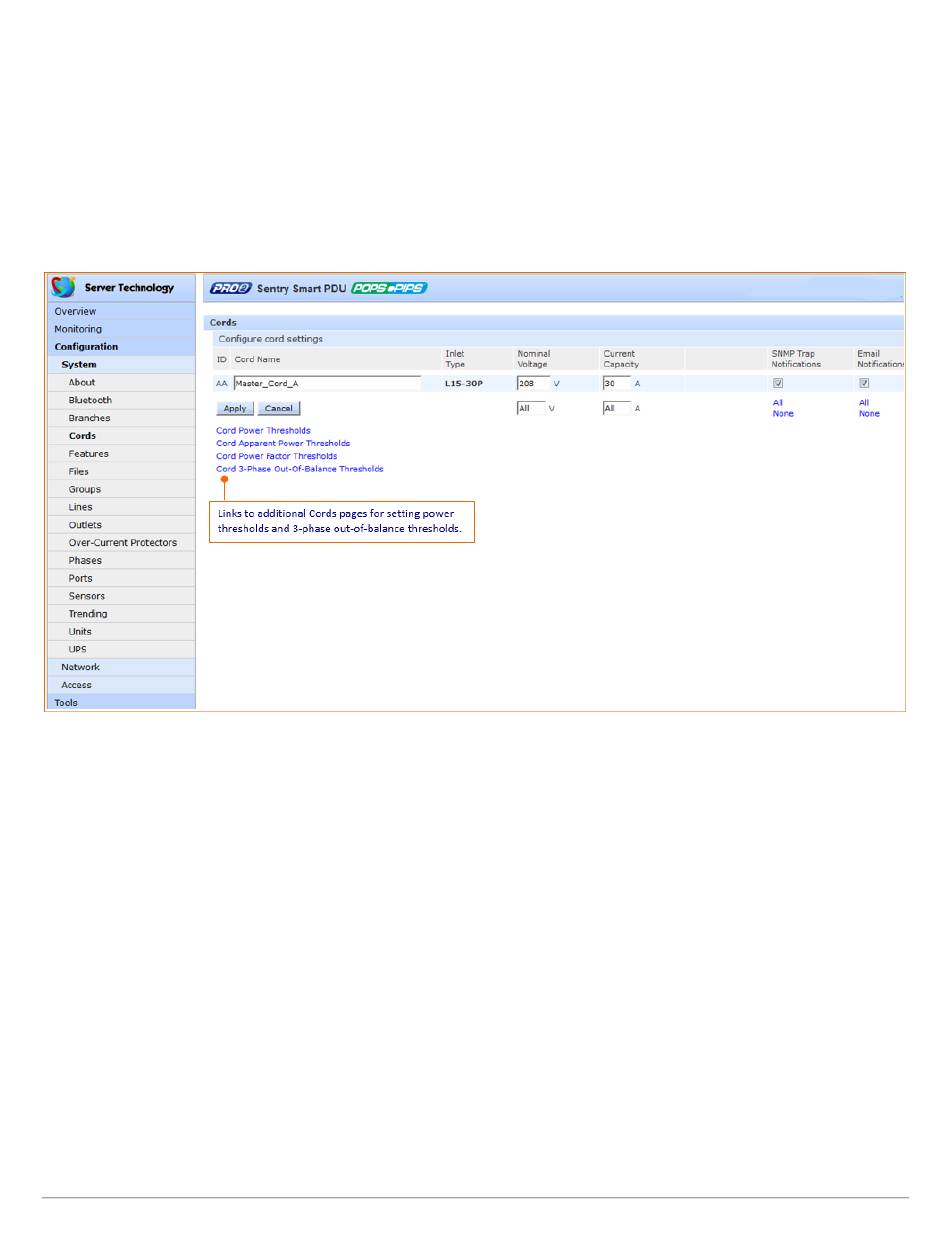This screenshot has height=1254, width=950.
Task: Open Cord 3-Phase Out-Of-Balance Thresholds link
Action: (300, 469)
